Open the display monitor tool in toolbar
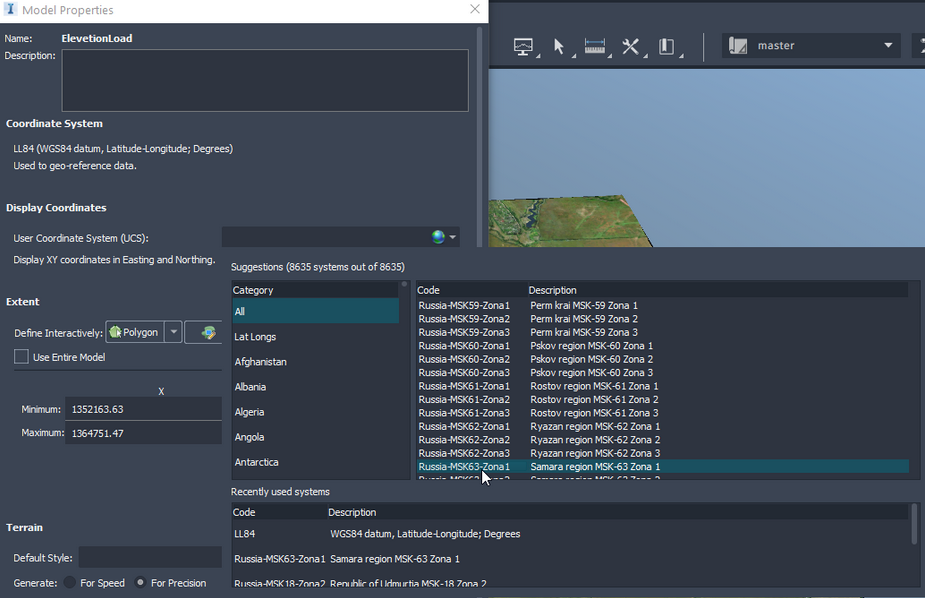The height and width of the screenshot is (598, 925). (x=523, y=46)
